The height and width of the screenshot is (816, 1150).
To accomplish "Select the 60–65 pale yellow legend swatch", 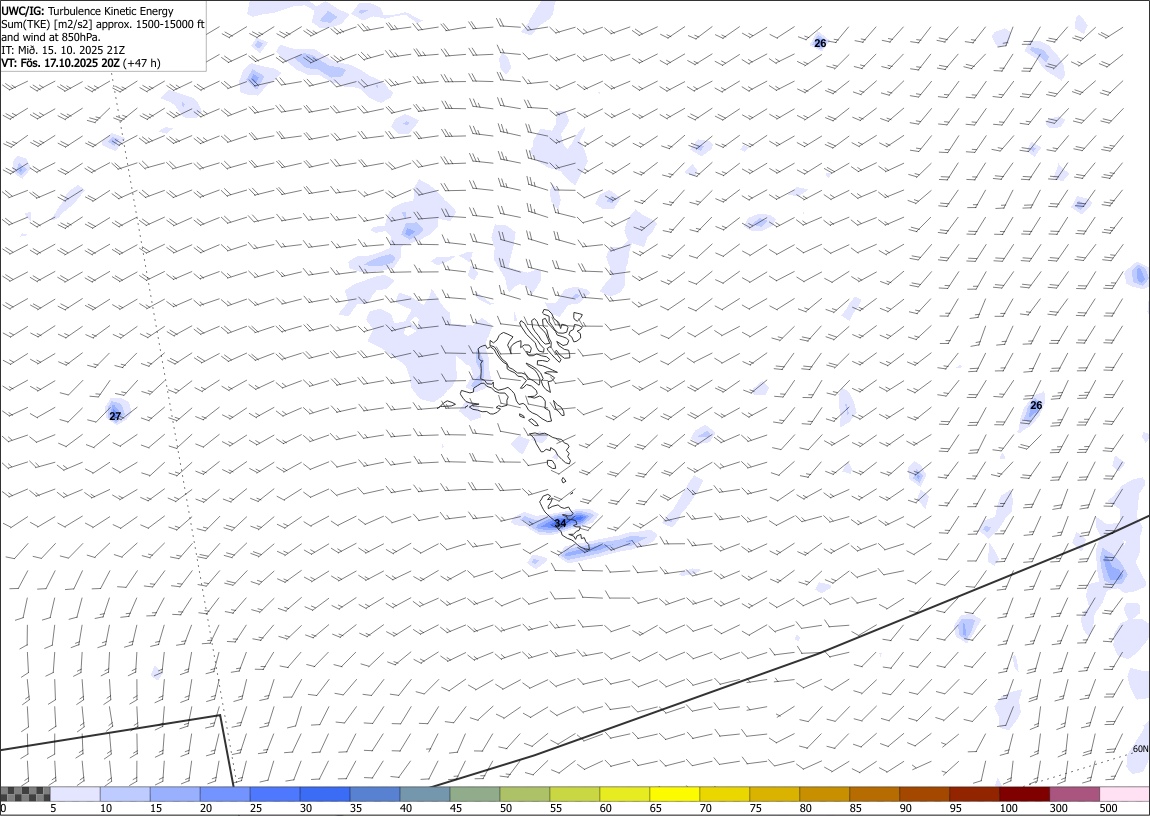I will tap(624, 794).
